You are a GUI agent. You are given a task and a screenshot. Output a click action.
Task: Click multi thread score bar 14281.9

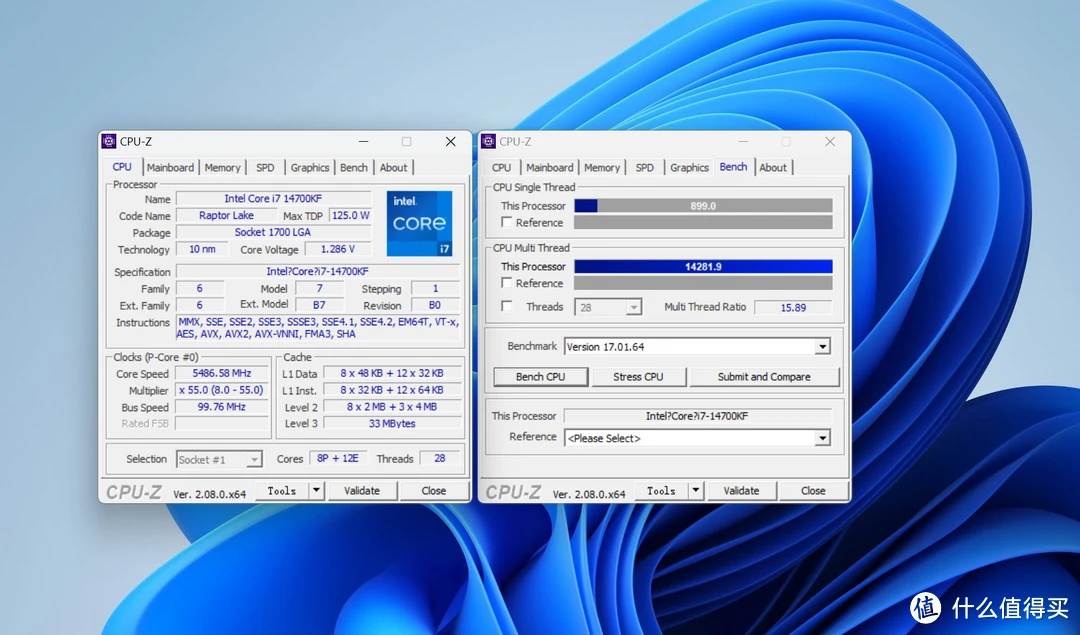pyautogui.click(x=703, y=266)
